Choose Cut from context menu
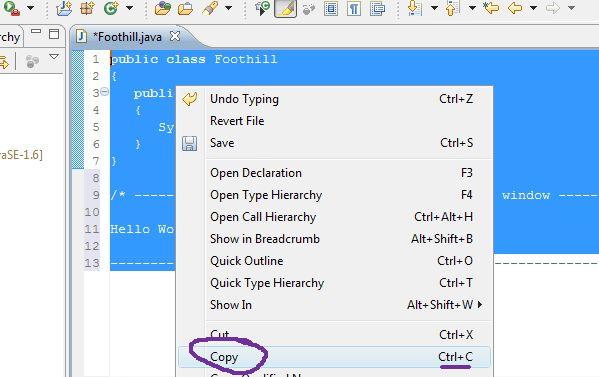This screenshot has height=377, width=599. pos(335,335)
